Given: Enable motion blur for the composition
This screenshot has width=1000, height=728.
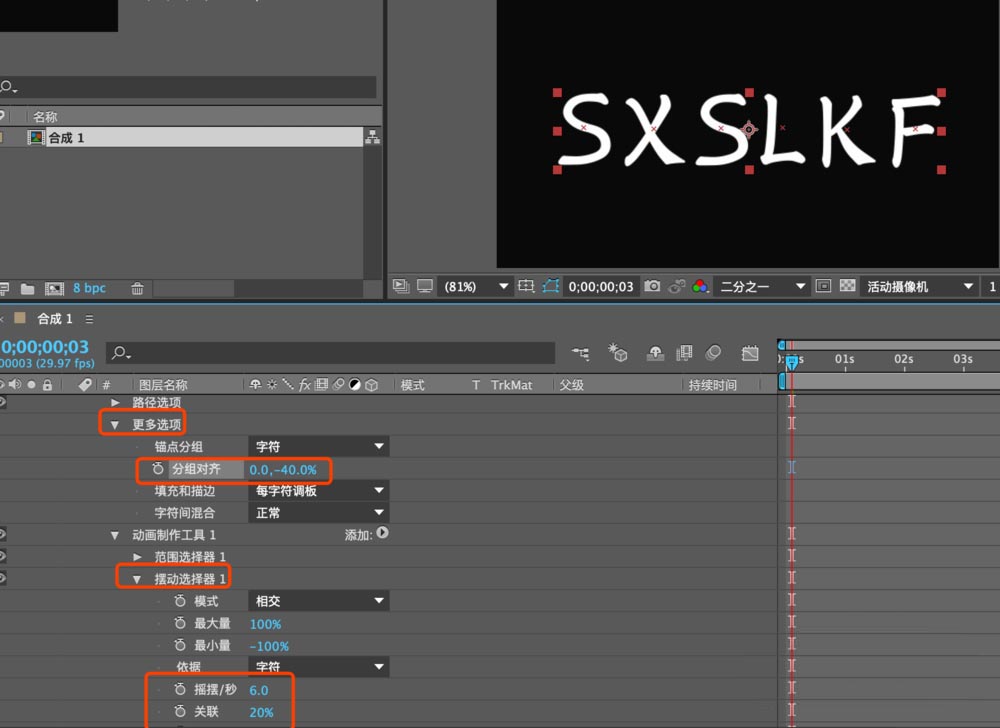Looking at the screenshot, I should tap(714, 353).
